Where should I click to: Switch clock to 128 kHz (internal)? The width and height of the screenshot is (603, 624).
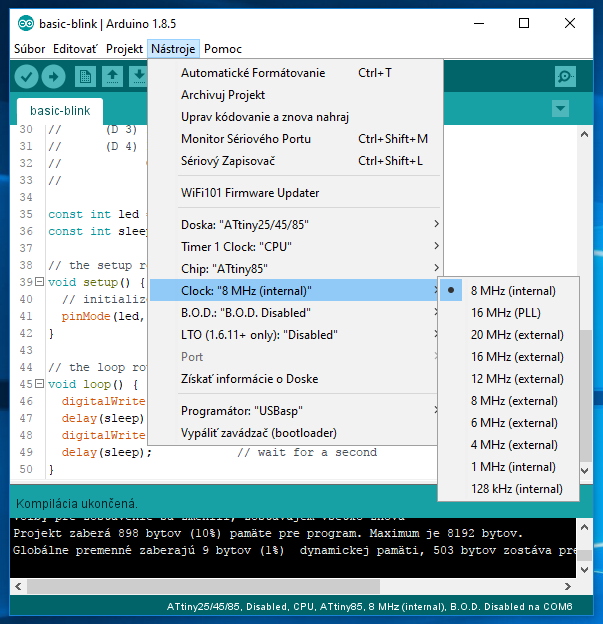[509, 489]
